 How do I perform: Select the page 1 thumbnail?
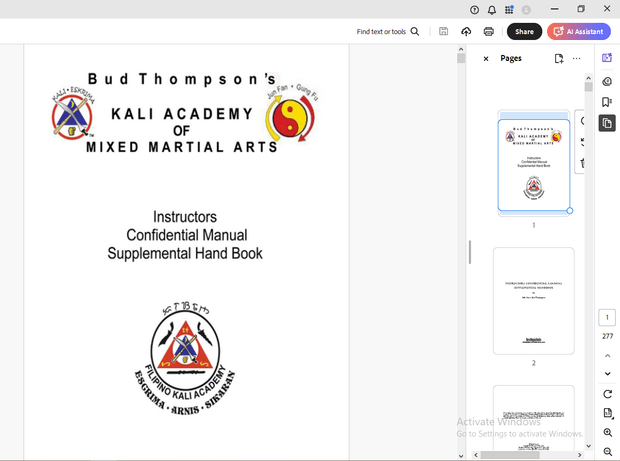[x=533, y=165]
